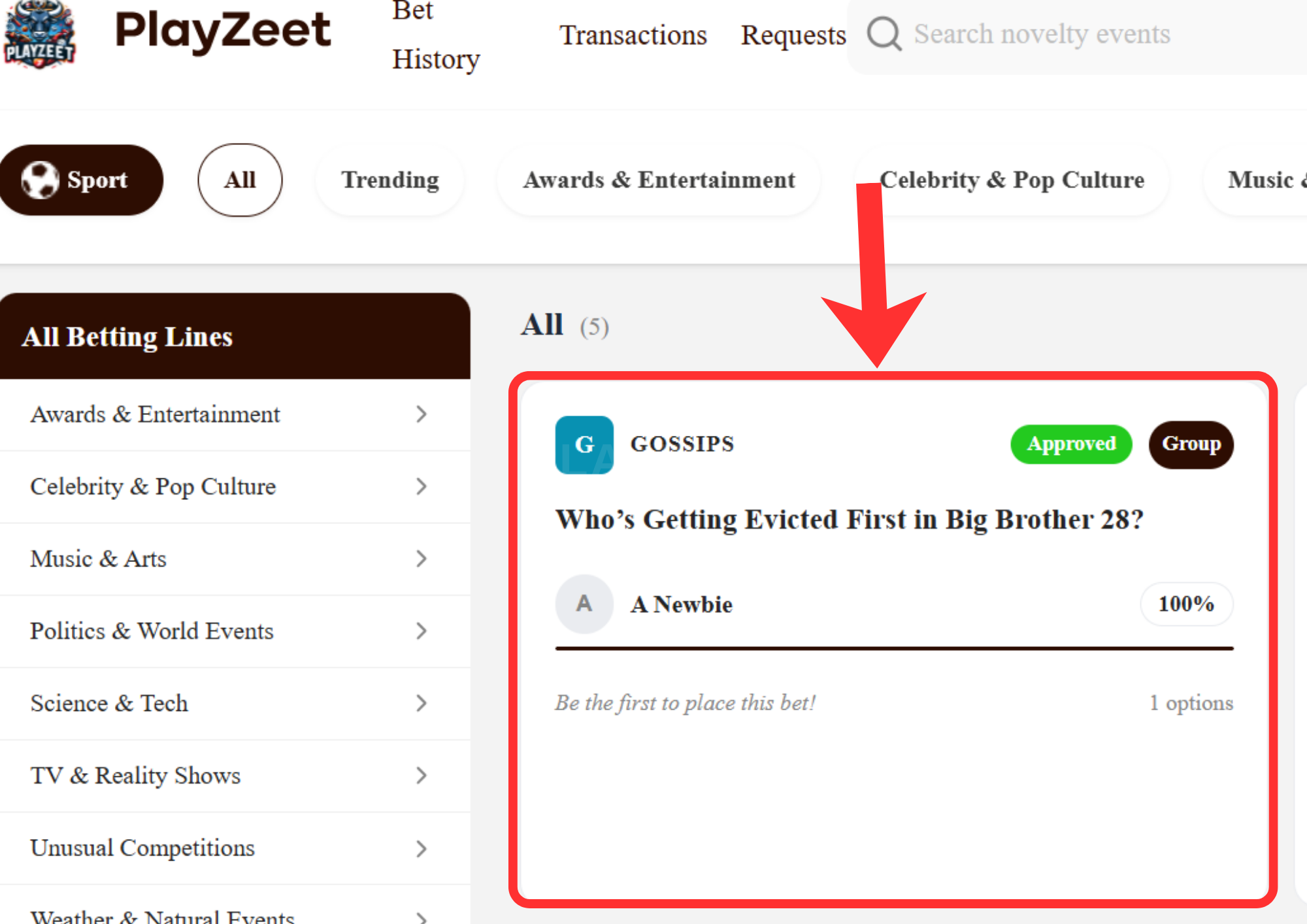Click the A Newbie option progress bar

pos(895,648)
